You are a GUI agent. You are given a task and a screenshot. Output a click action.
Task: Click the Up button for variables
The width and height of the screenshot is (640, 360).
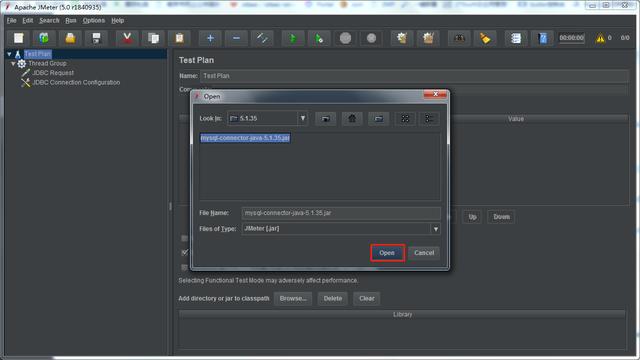tap(472, 217)
